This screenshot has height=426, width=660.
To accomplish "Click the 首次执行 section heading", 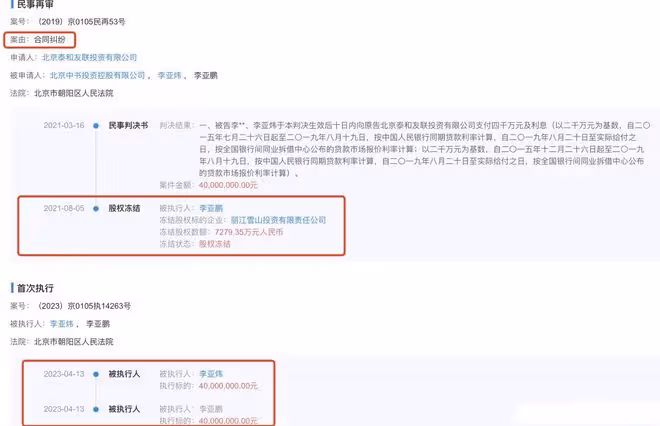I will [x=35, y=288].
